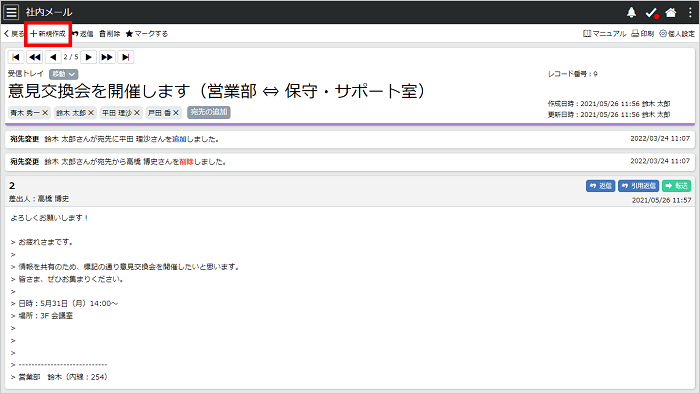This screenshot has width=700, height=394.
Task: Click 社内メール app title
Action: click(x=49, y=12)
